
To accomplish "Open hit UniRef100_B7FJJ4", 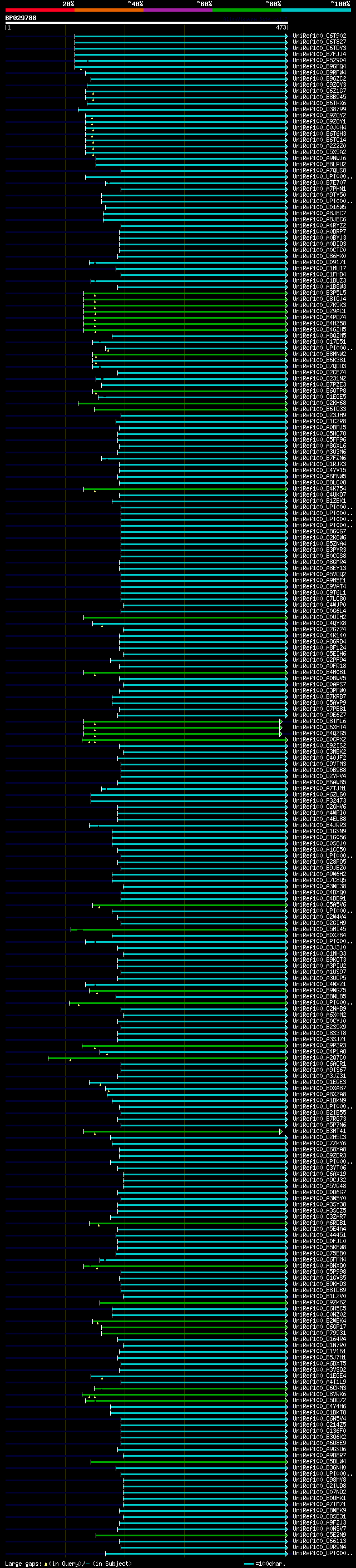I will (319, 54).
